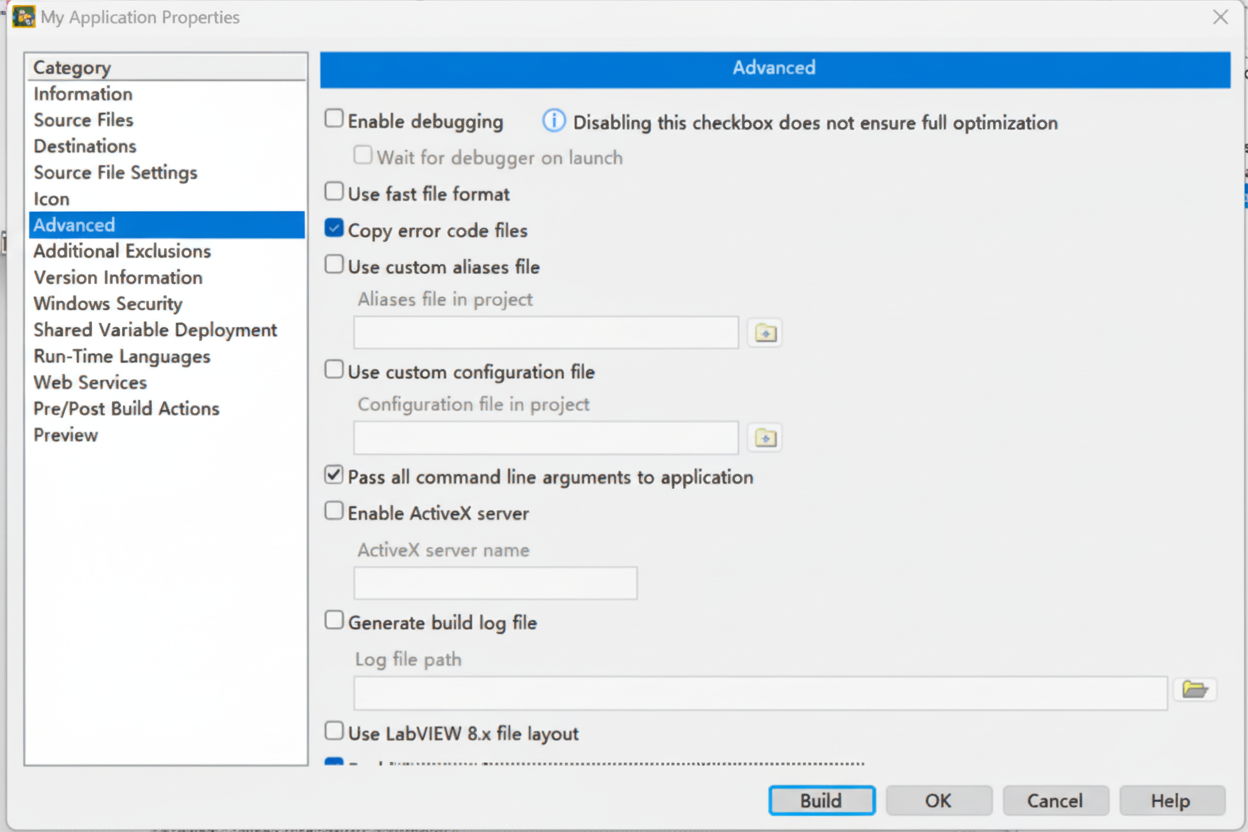
Task: Check Generate build log file
Action: (x=333, y=618)
